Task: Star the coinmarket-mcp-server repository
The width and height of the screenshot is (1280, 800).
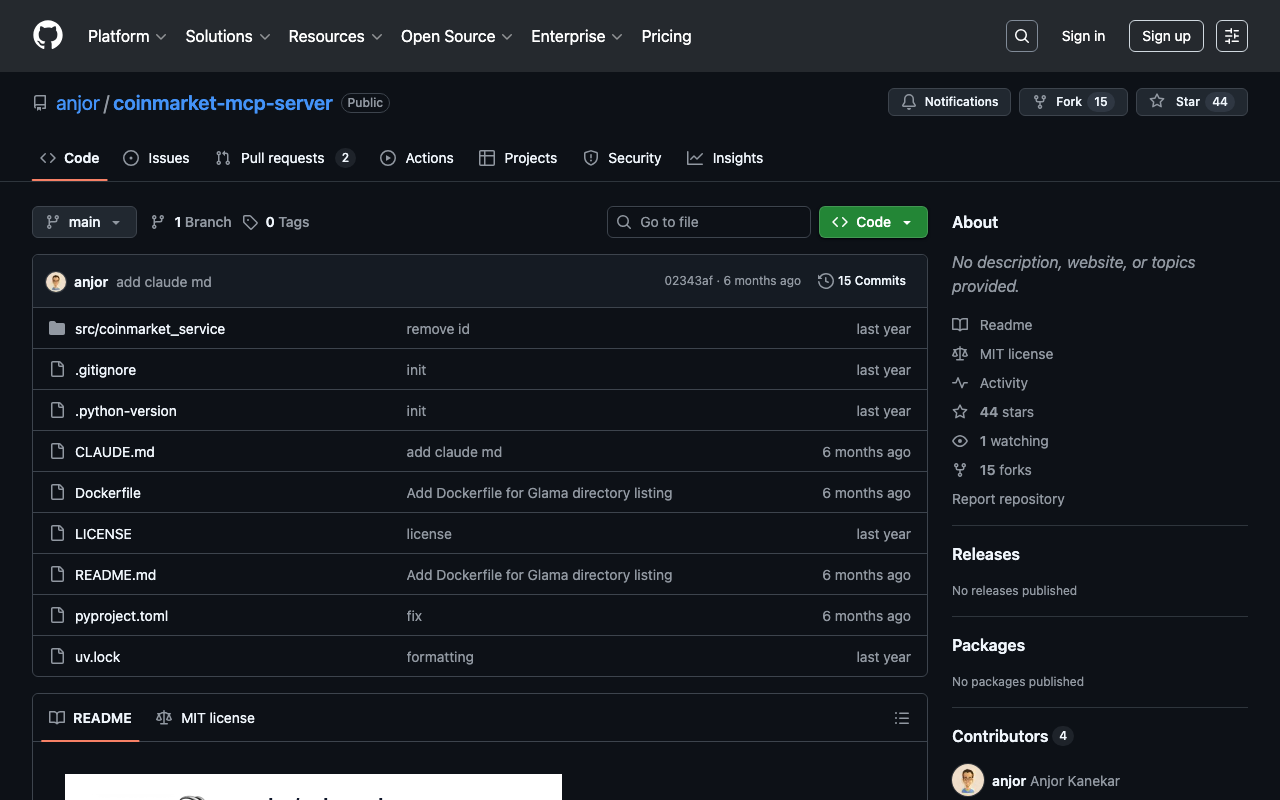Action: (1191, 102)
